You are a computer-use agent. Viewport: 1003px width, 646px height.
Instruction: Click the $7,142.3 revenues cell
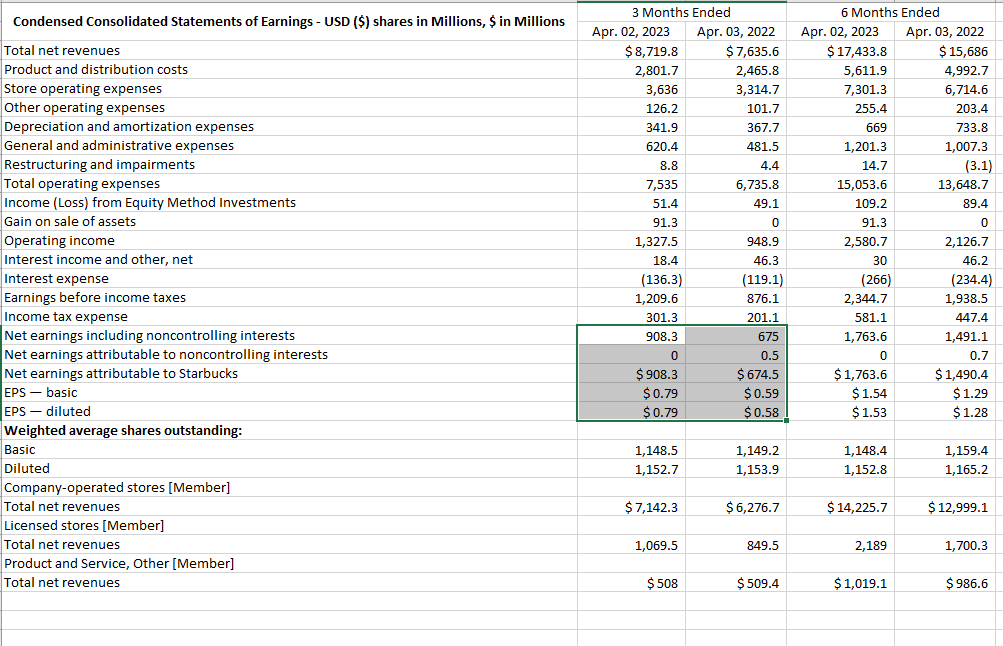coord(631,507)
